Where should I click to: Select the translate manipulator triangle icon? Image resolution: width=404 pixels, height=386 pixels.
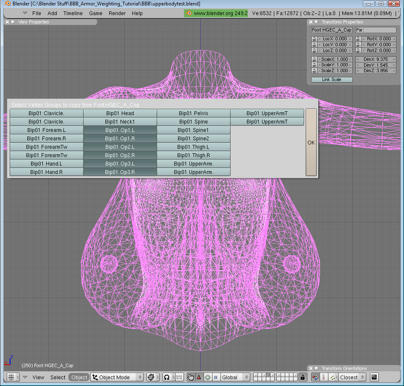tap(199, 377)
